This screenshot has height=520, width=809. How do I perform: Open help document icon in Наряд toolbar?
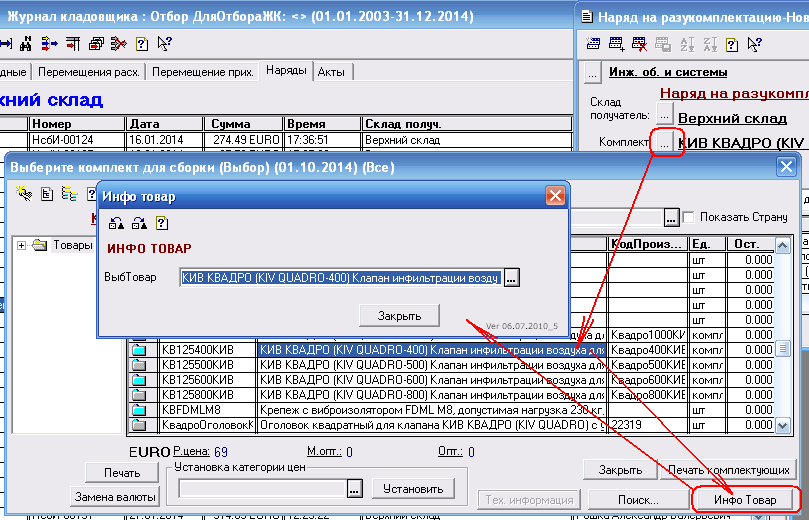point(732,44)
